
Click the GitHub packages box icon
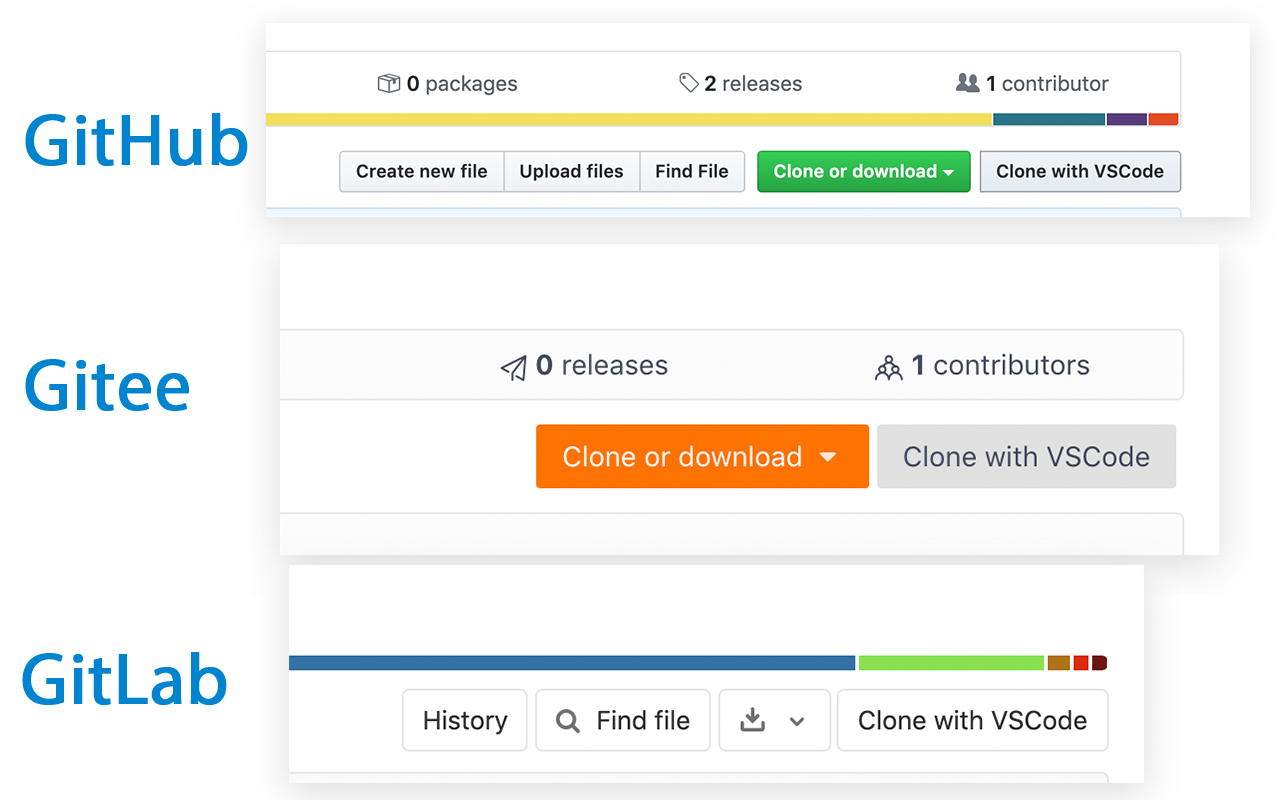[x=388, y=83]
